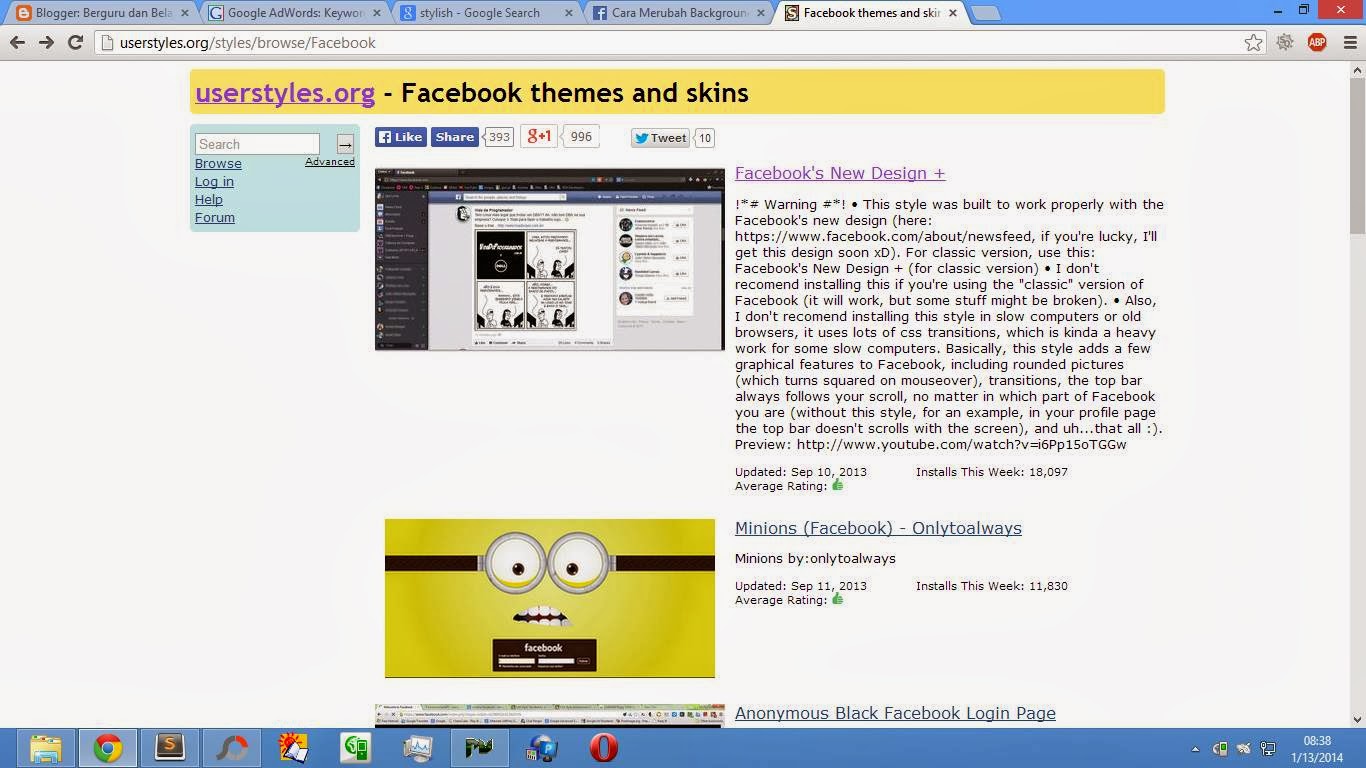1366x768 pixels.
Task: Close the Cara Merubah Background tab
Action: [x=760, y=13]
